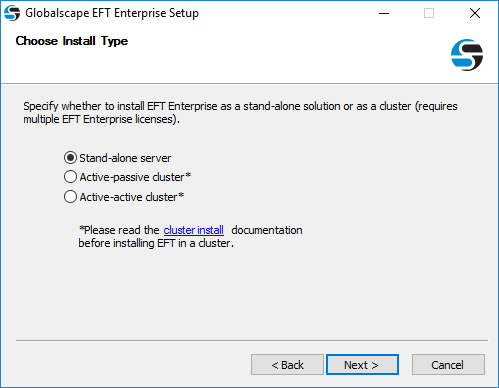The width and height of the screenshot is (499, 388).
Task: Click the "Specify whether to install" description text
Action: click(x=240, y=112)
